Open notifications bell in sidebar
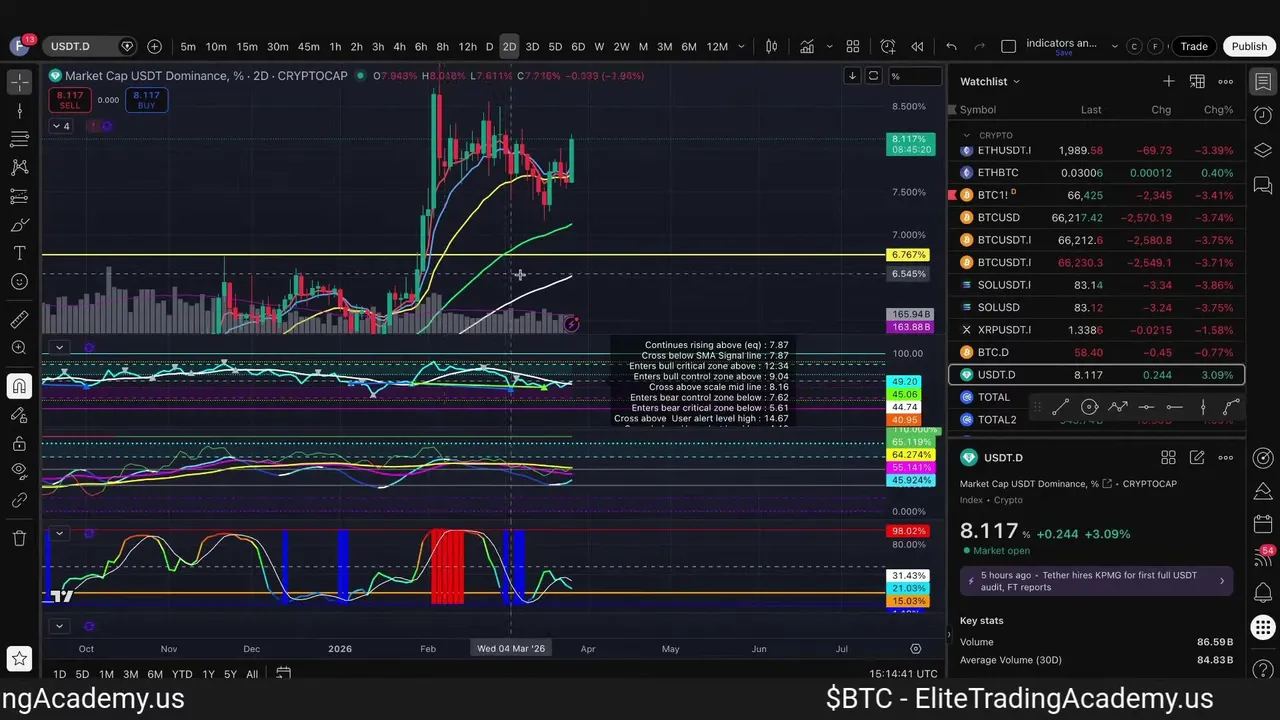Viewport: 1280px width, 720px height. click(x=1263, y=592)
